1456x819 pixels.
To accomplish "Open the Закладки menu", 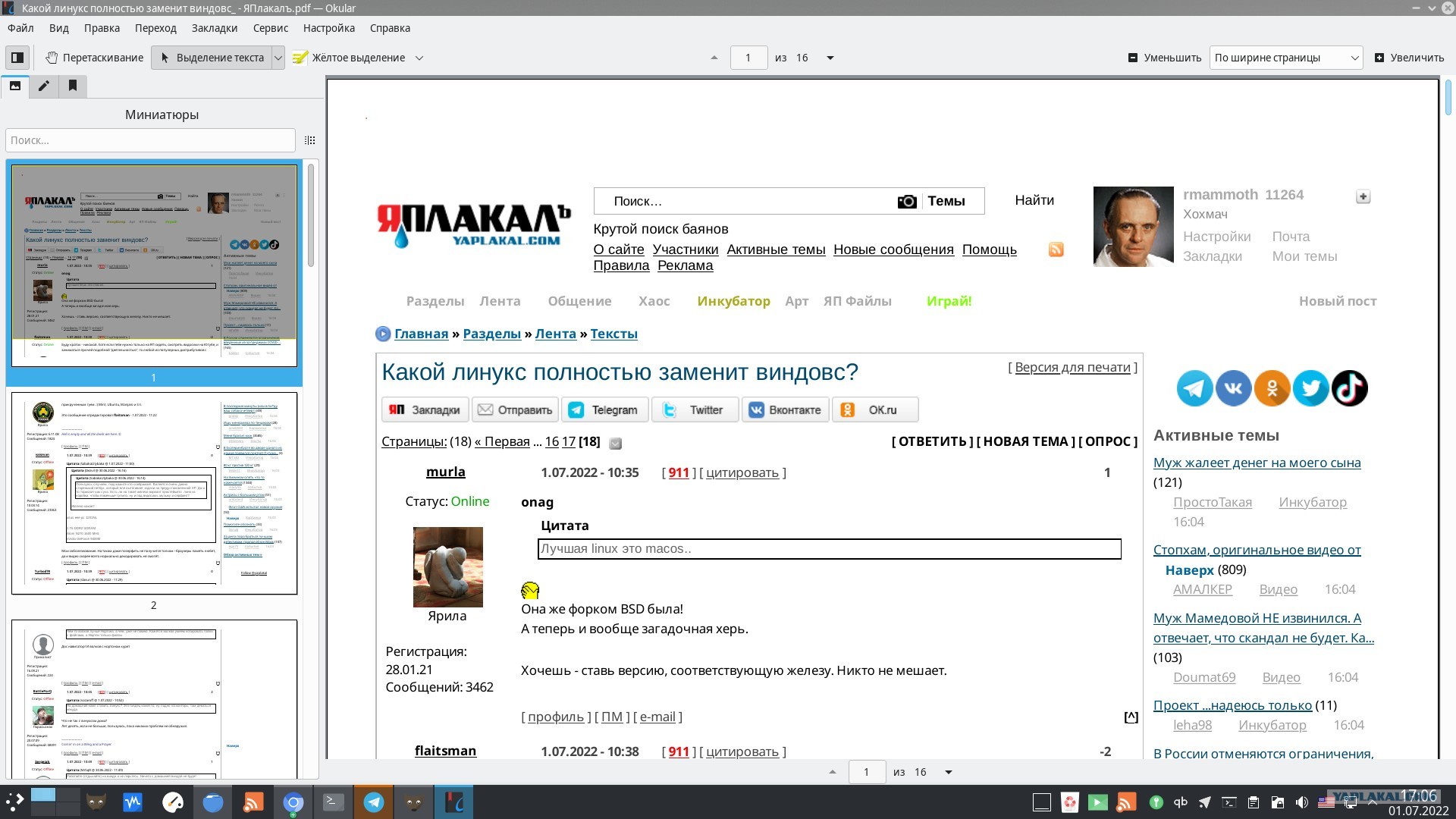I will click(215, 28).
